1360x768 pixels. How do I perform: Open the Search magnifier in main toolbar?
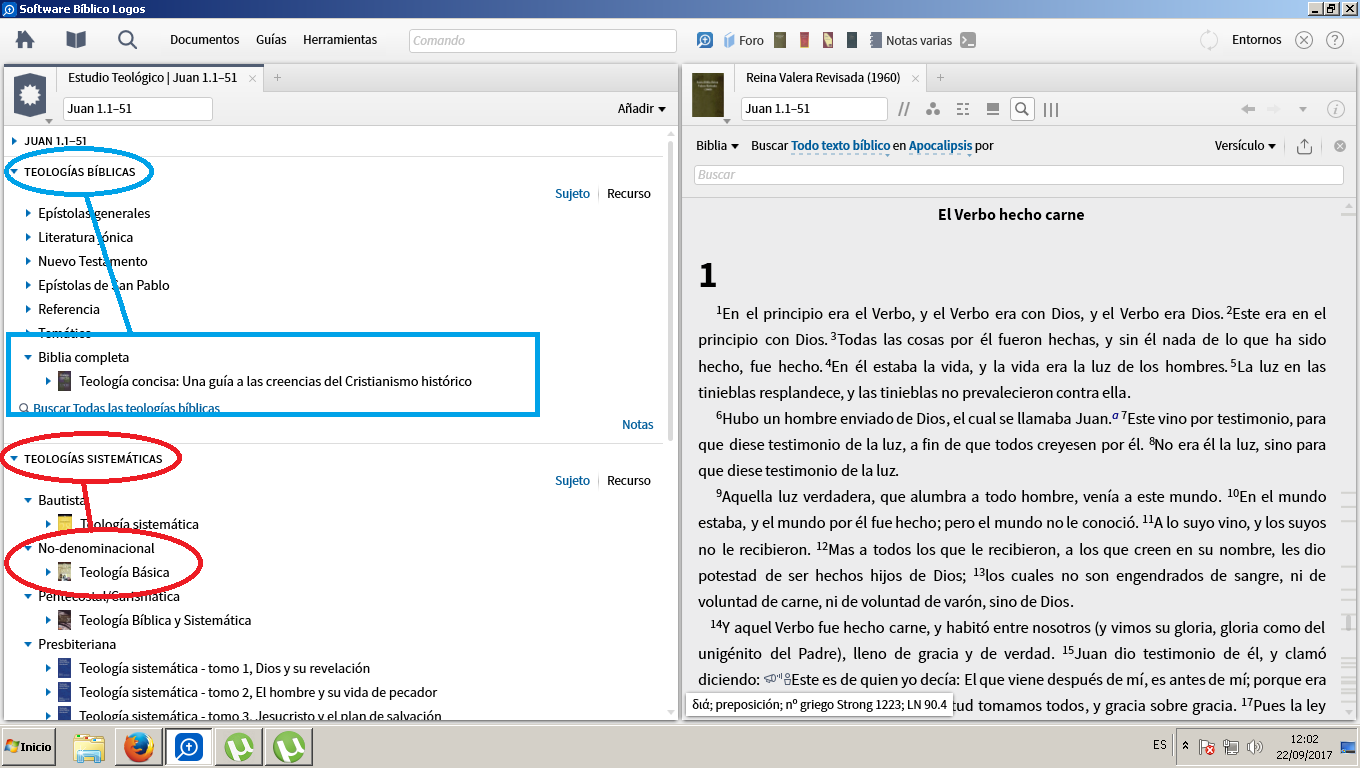pyautogui.click(x=127, y=40)
